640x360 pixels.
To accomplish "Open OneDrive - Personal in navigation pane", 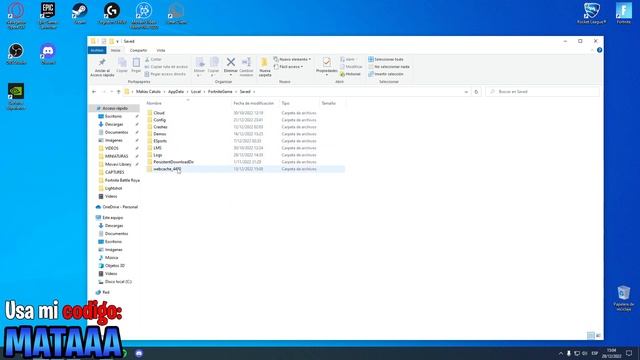I will click(120, 207).
